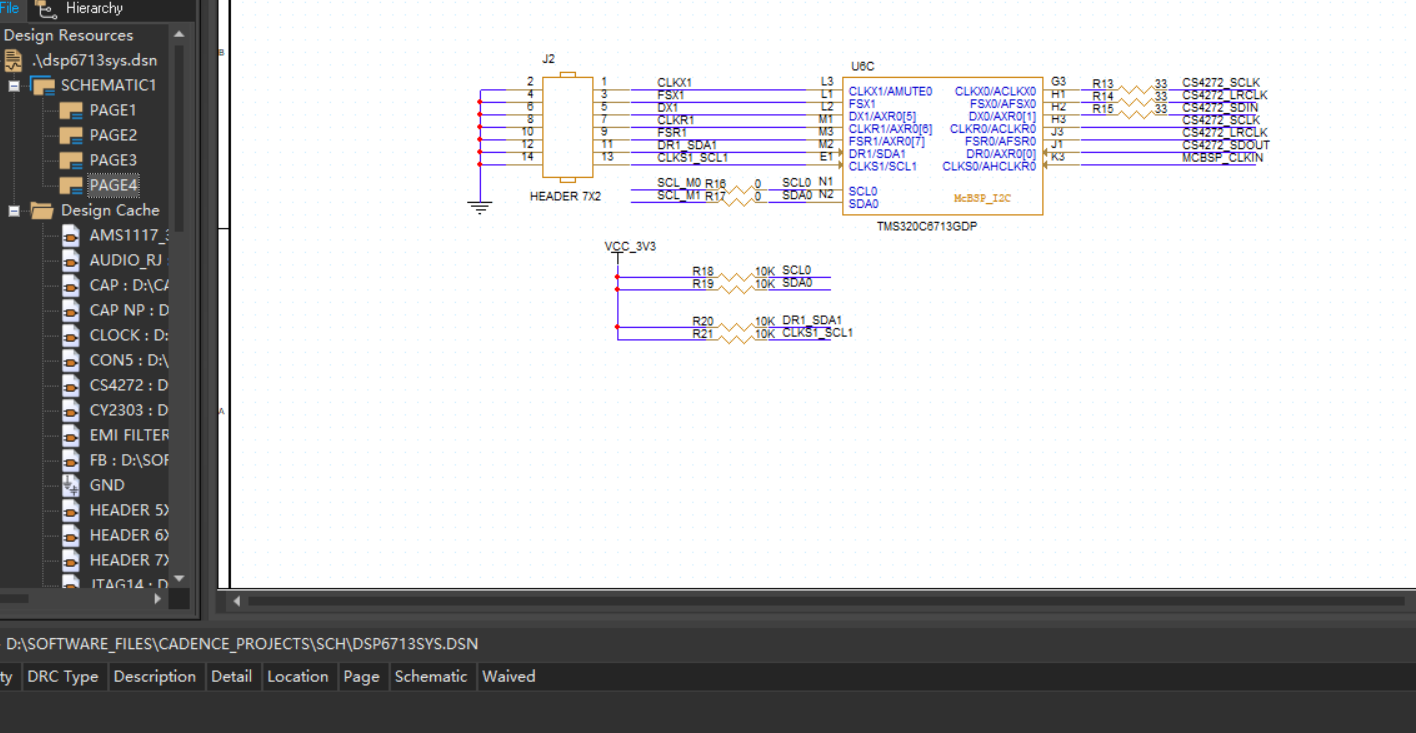Select the PAGE2 label in project tree

coord(113,135)
